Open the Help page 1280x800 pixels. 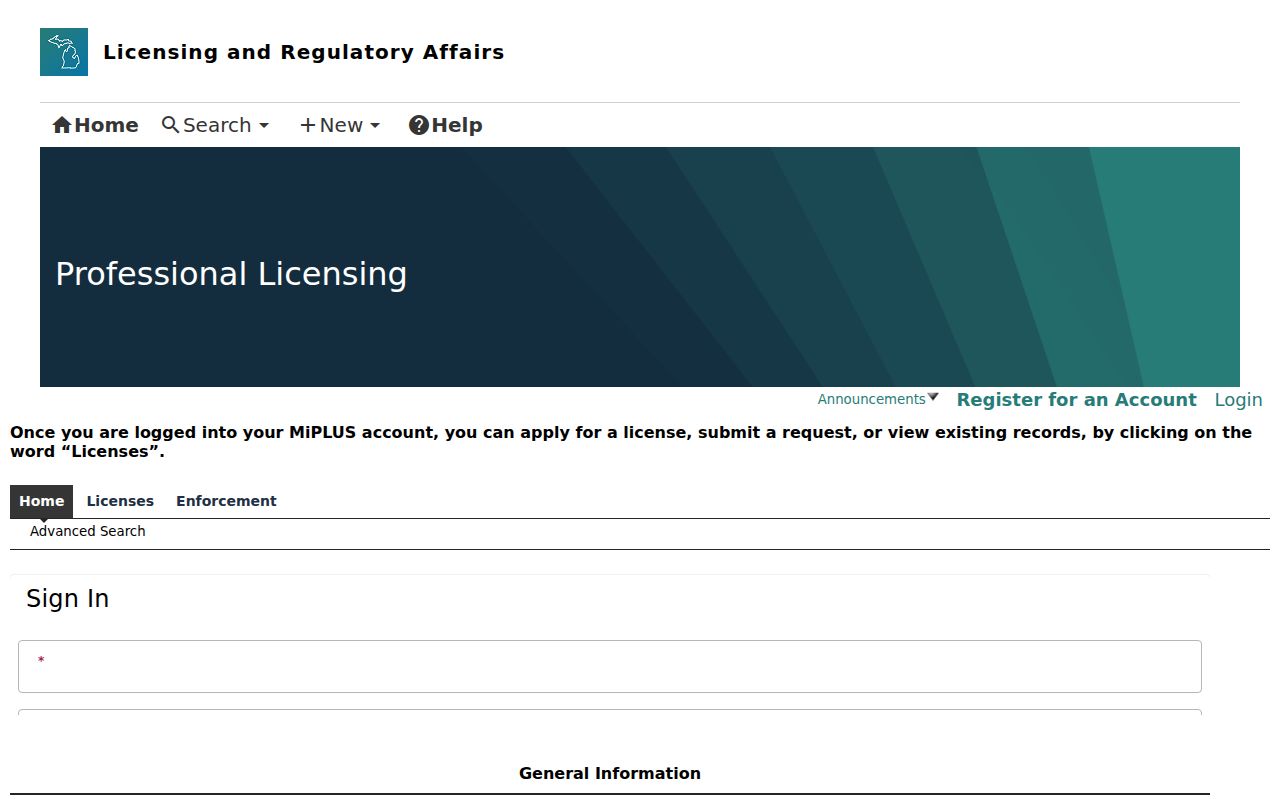pyautogui.click(x=445, y=125)
